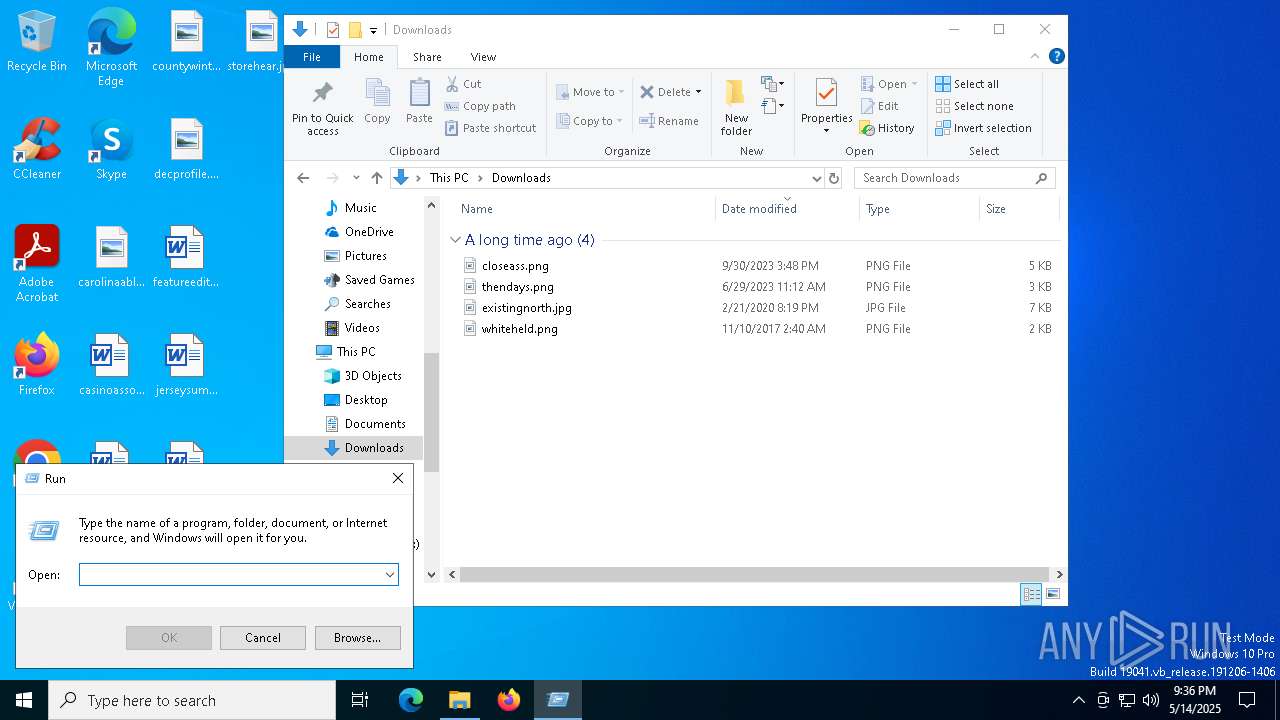Switch to details view layout icon
The height and width of the screenshot is (720, 1280).
coord(1031,594)
